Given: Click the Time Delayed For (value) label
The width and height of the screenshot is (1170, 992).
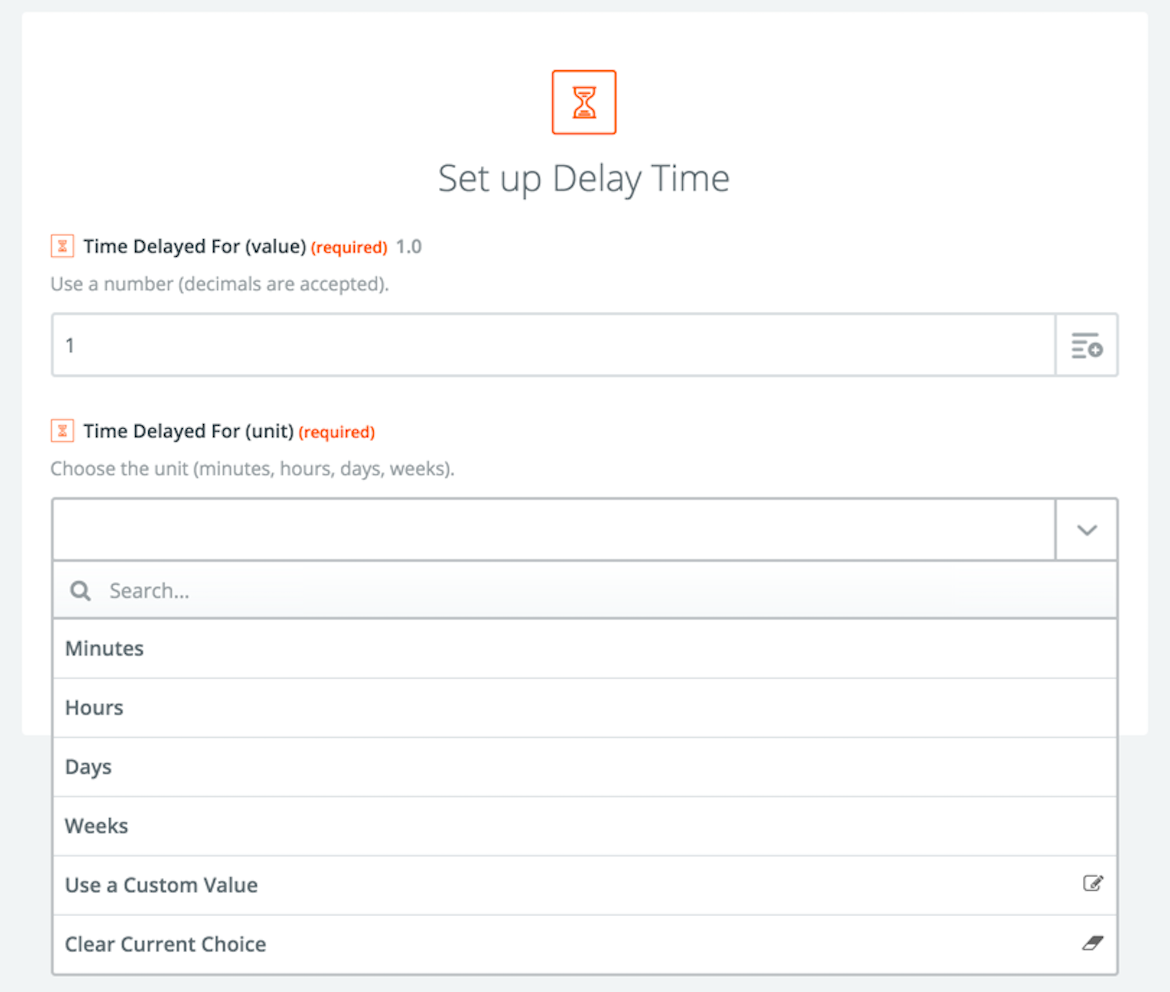Looking at the screenshot, I should (x=195, y=246).
